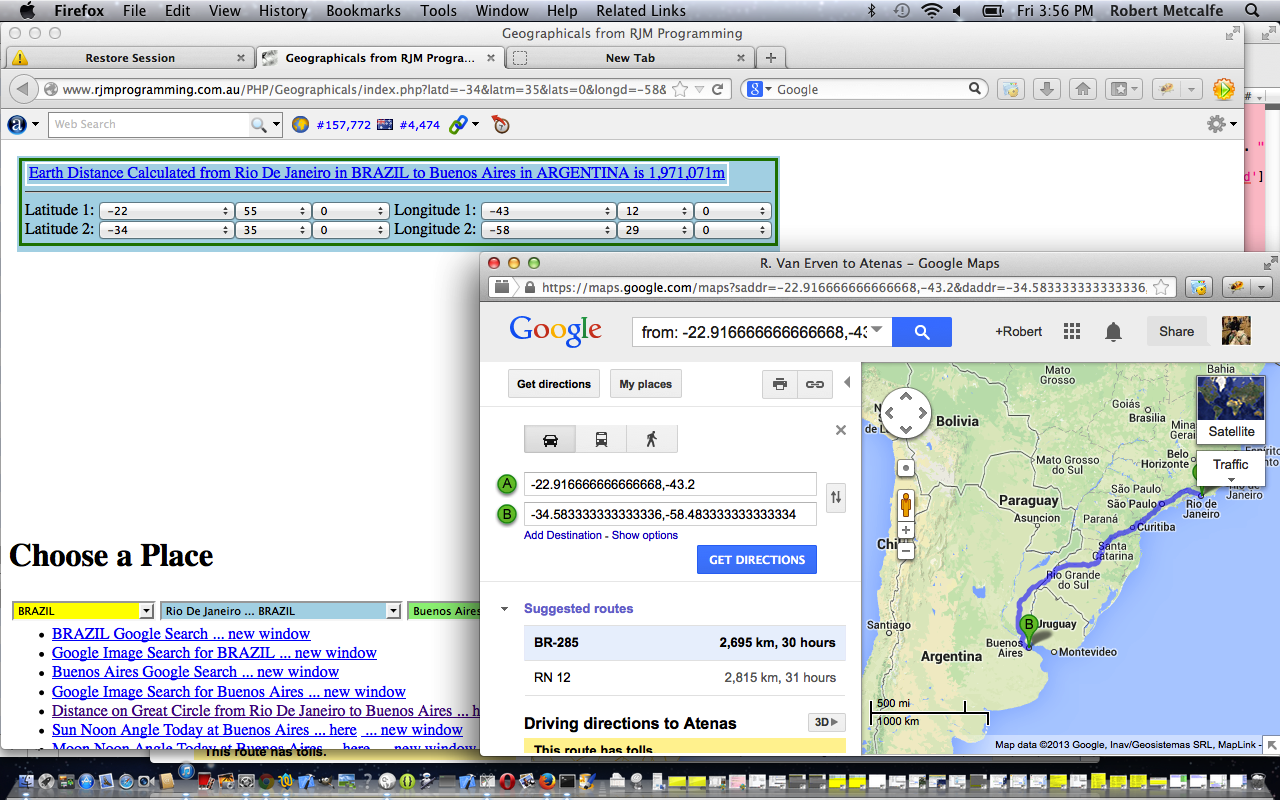Collapse Google Maps side panel arrow
Viewport: 1280px width, 800px height.
(848, 383)
